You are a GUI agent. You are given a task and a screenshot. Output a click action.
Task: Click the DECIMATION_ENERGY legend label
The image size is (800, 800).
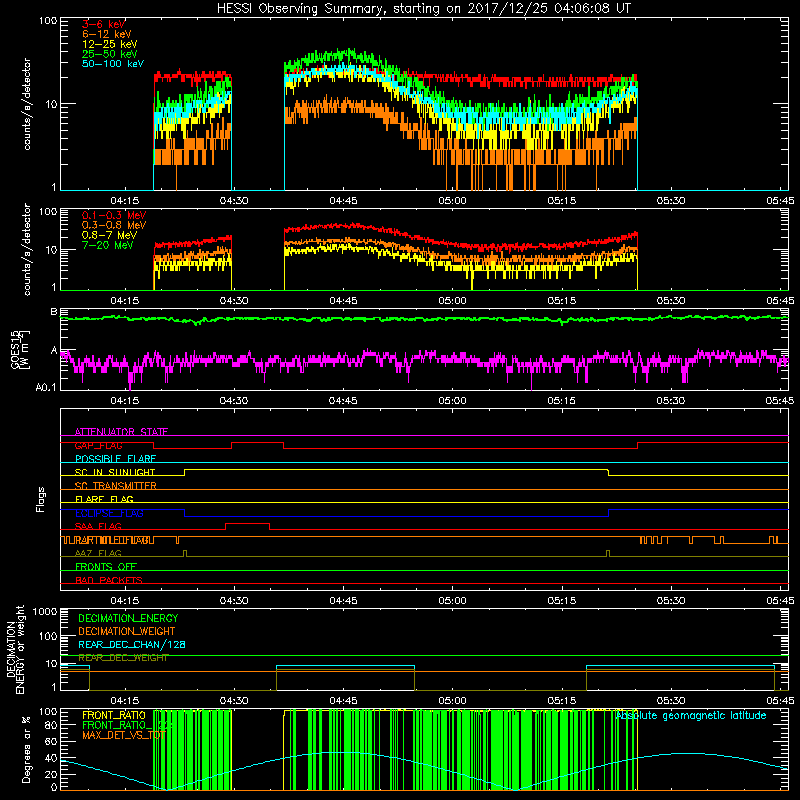pos(128,618)
